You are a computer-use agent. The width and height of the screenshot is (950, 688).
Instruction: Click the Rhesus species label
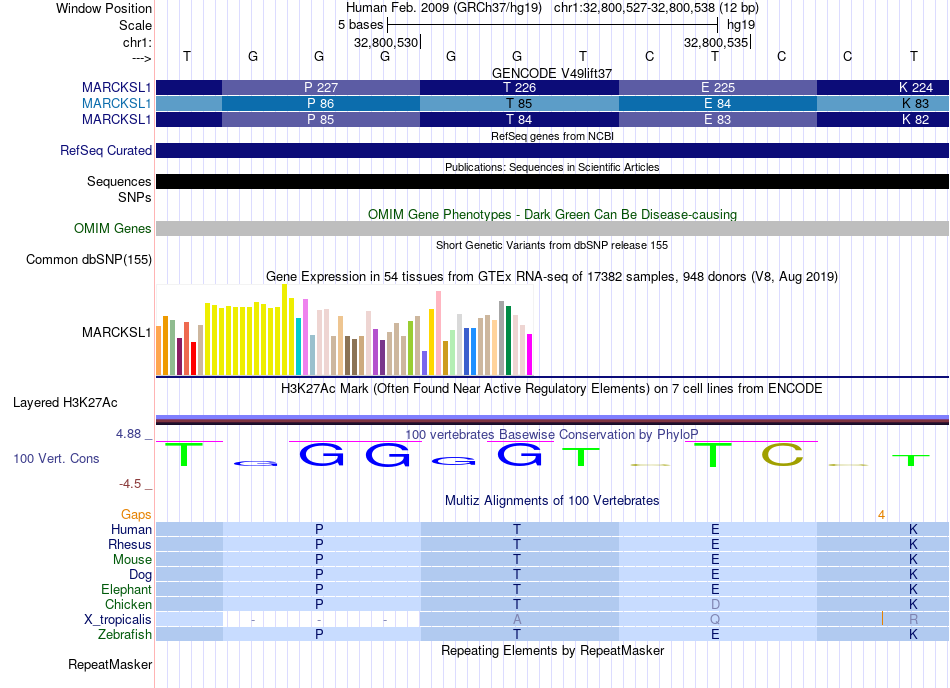click(130, 544)
